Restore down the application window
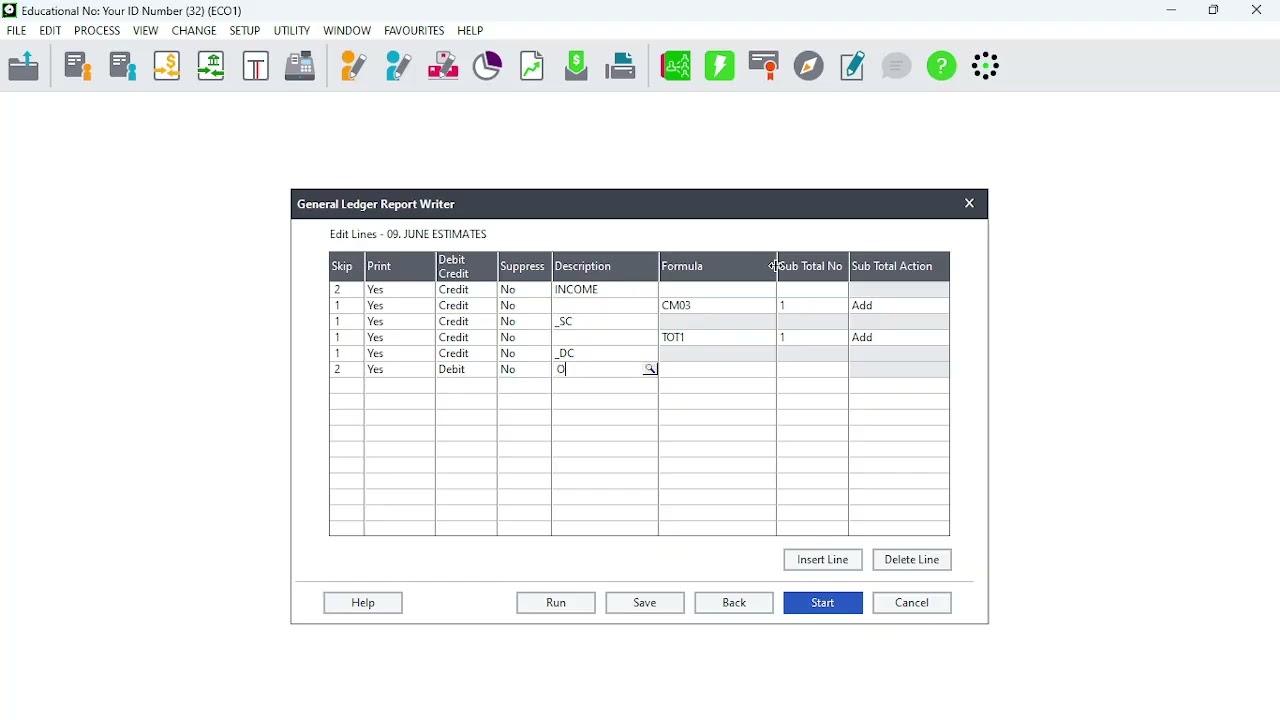This screenshot has width=1280, height=720. click(x=1214, y=11)
